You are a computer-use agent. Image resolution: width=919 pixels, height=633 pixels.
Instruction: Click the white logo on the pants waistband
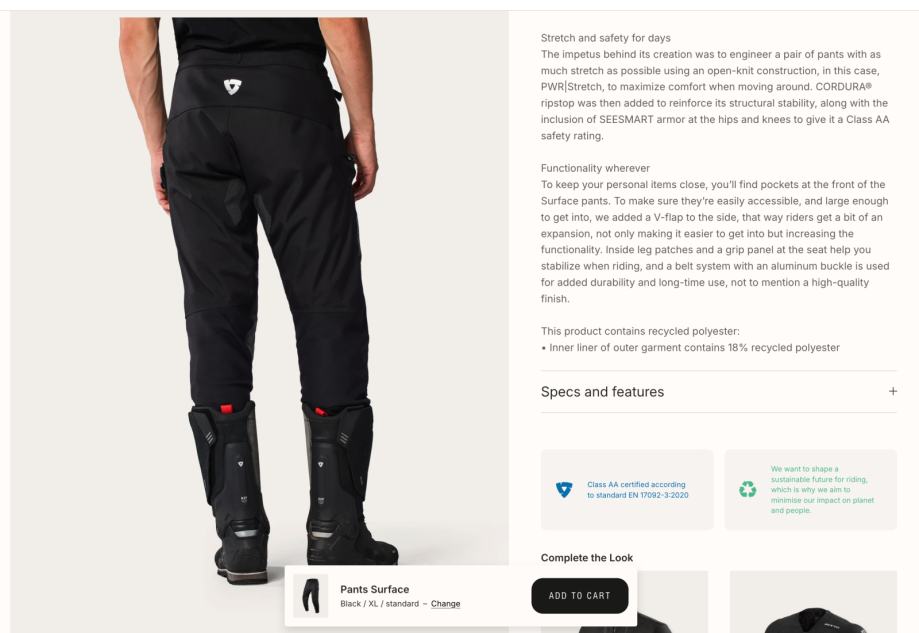[x=232, y=87]
